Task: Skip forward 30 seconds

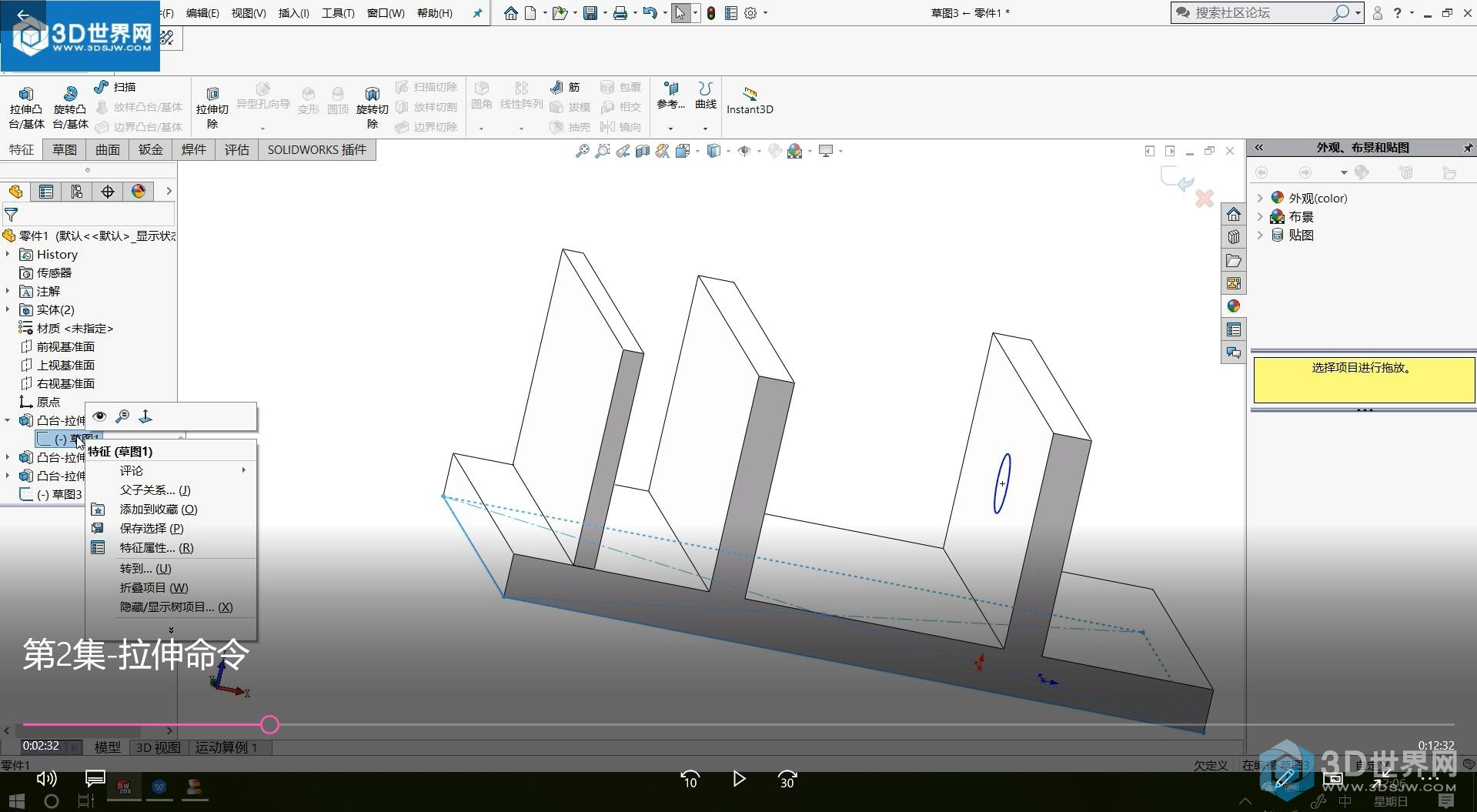Action: pyautogui.click(x=787, y=780)
